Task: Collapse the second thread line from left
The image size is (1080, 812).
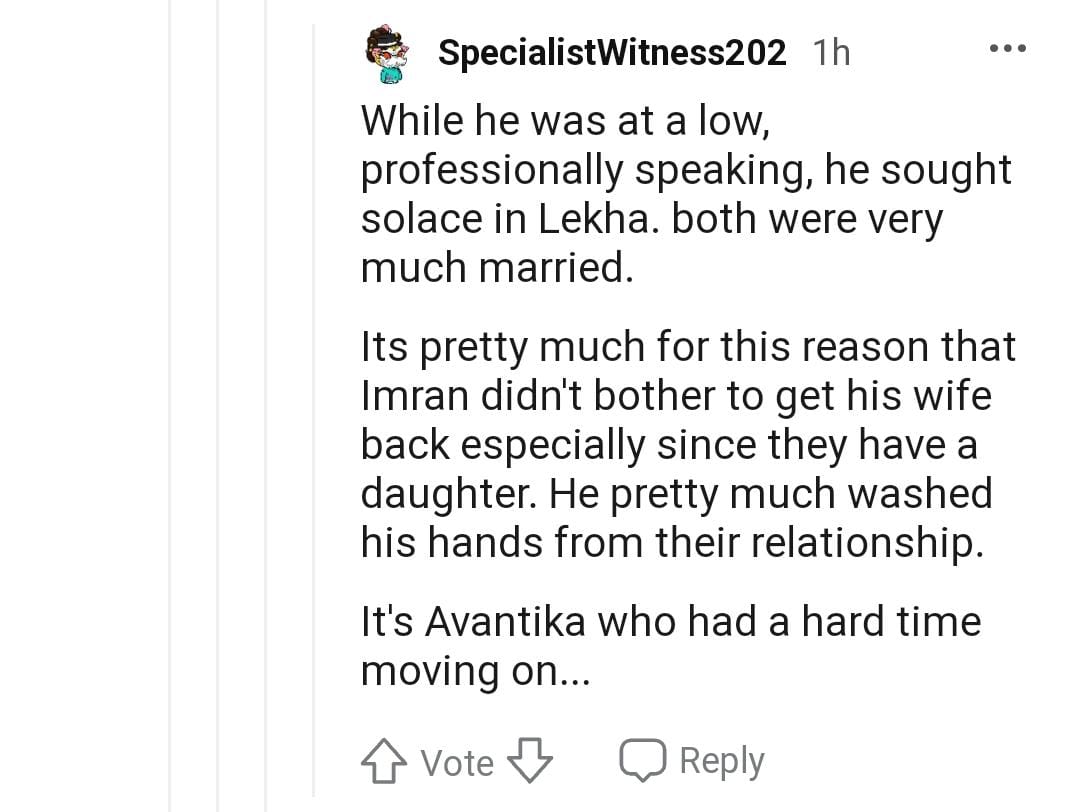Action: click(218, 400)
